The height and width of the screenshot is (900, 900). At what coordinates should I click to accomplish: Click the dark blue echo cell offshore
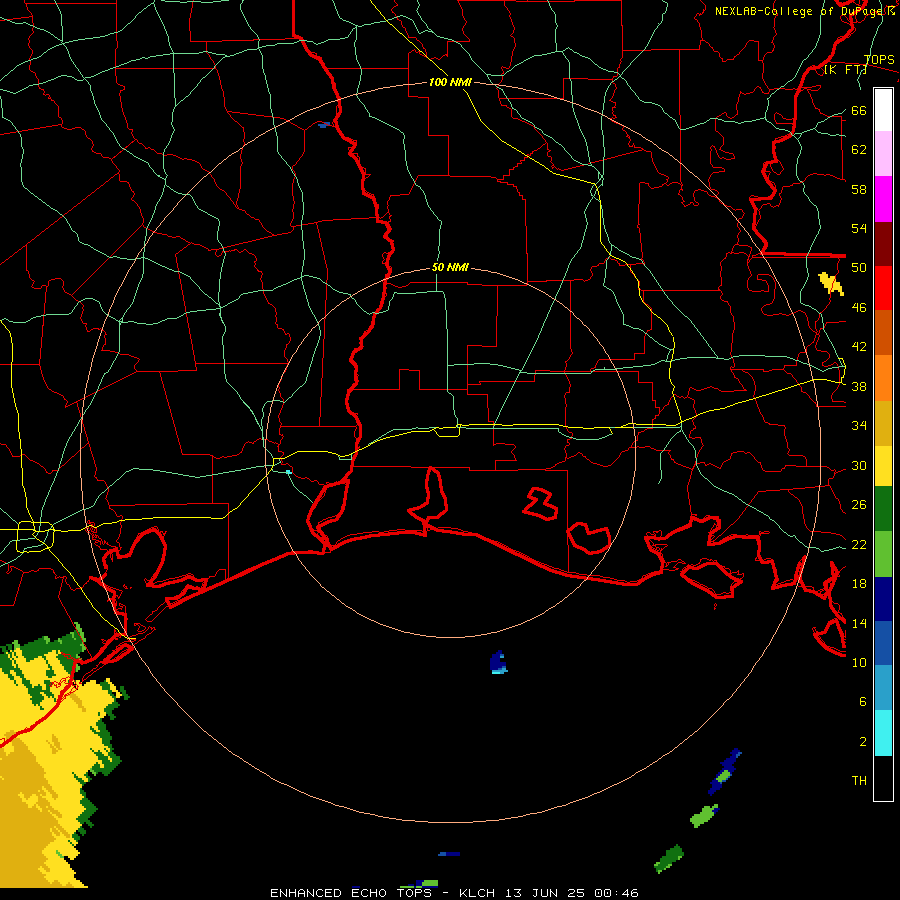(x=499, y=662)
